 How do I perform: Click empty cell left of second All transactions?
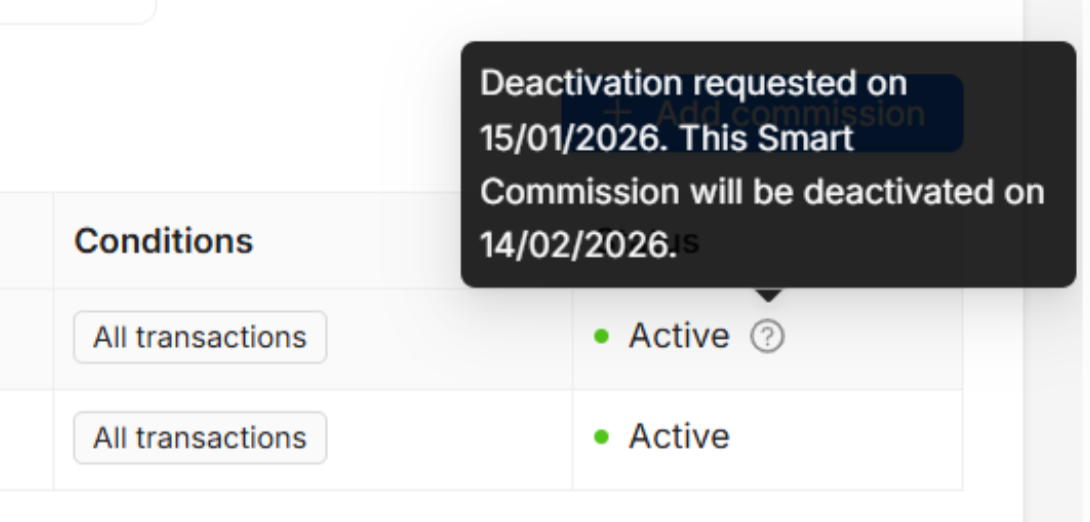pyautogui.click(x=26, y=438)
